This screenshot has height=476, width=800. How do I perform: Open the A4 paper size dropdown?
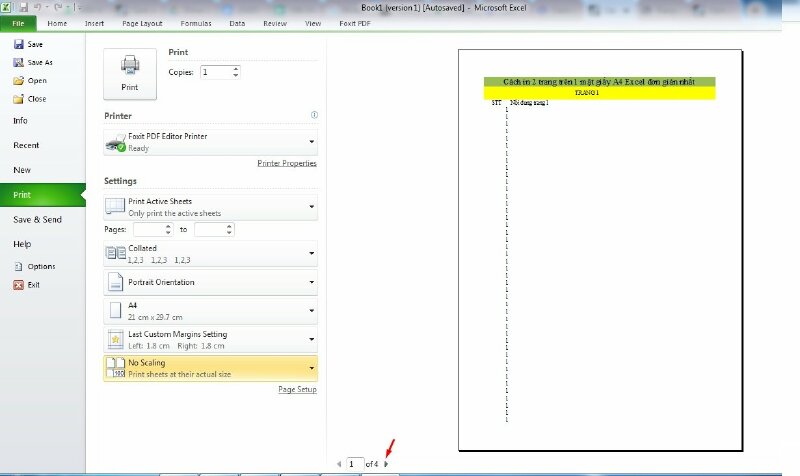point(210,311)
